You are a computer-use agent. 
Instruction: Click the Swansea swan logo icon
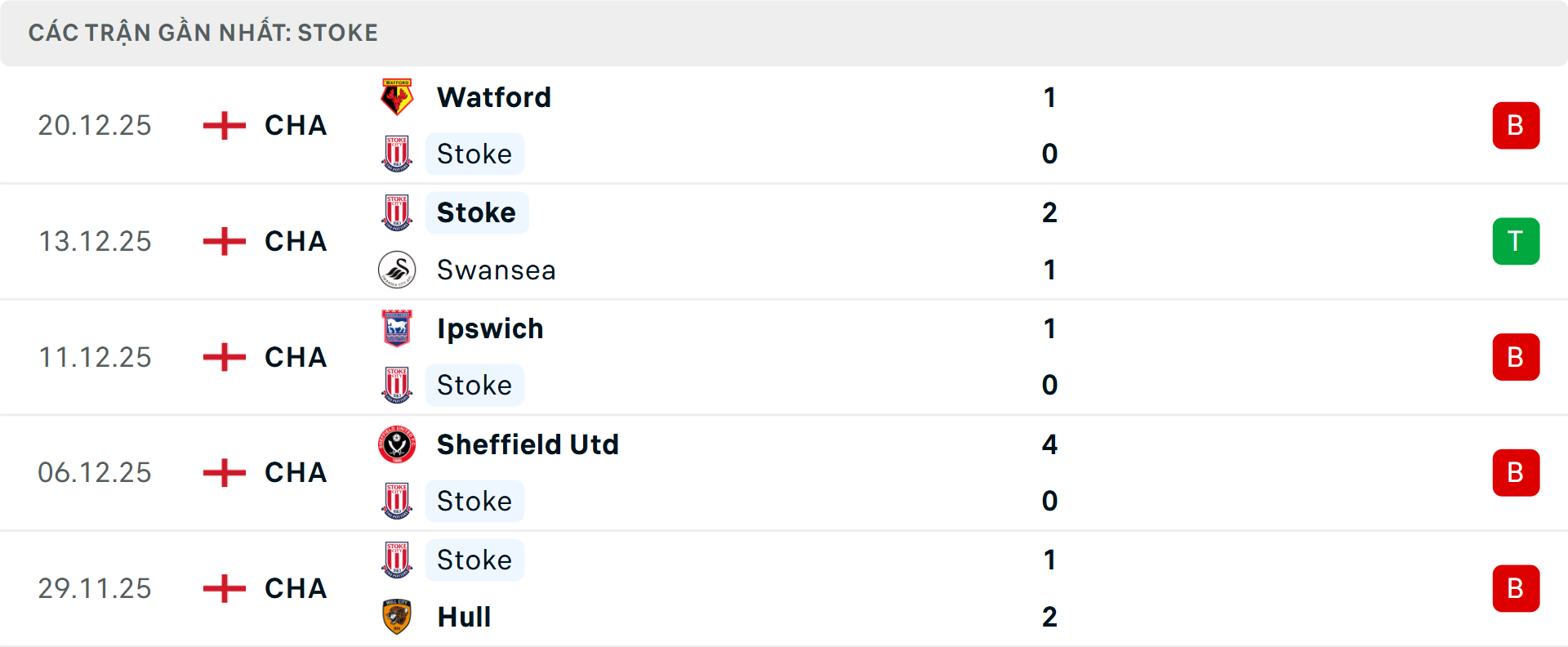(397, 270)
